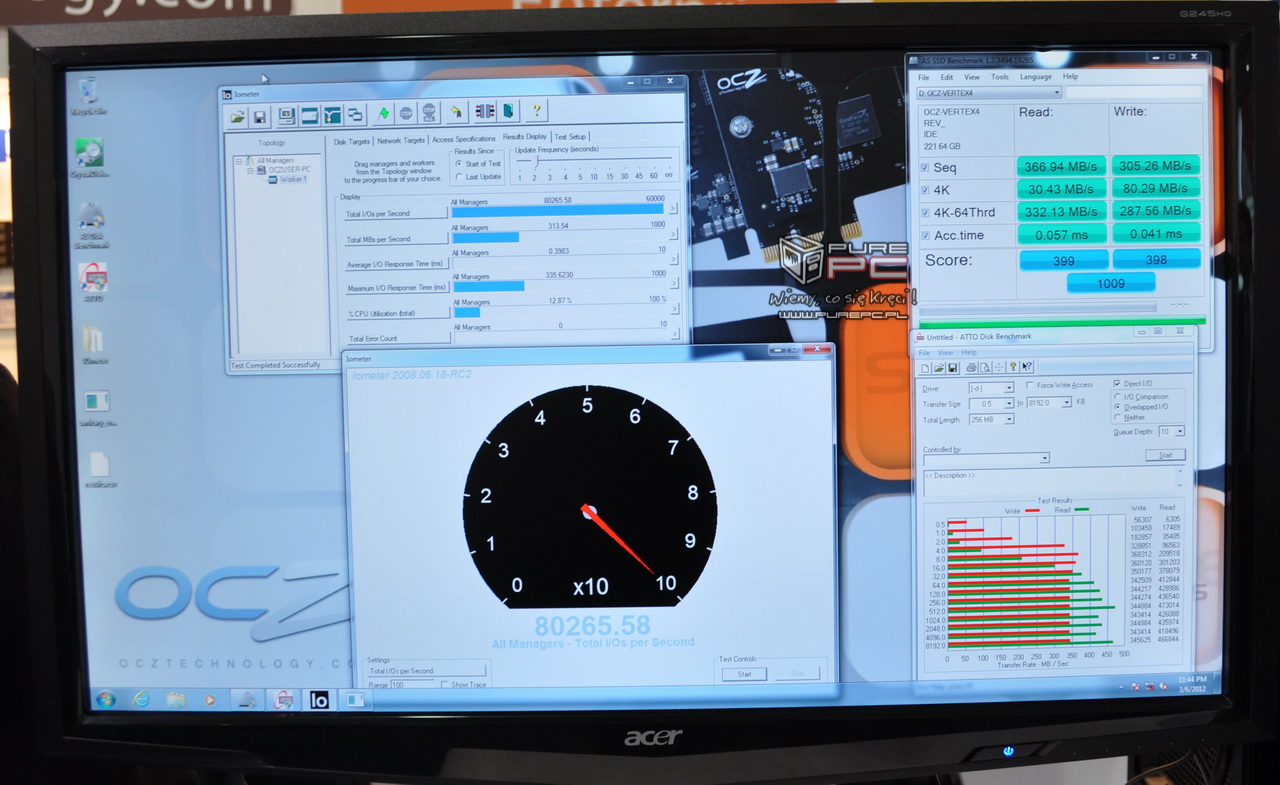Toggle 4K checkbox in AS SSD Benchmark

[925, 189]
